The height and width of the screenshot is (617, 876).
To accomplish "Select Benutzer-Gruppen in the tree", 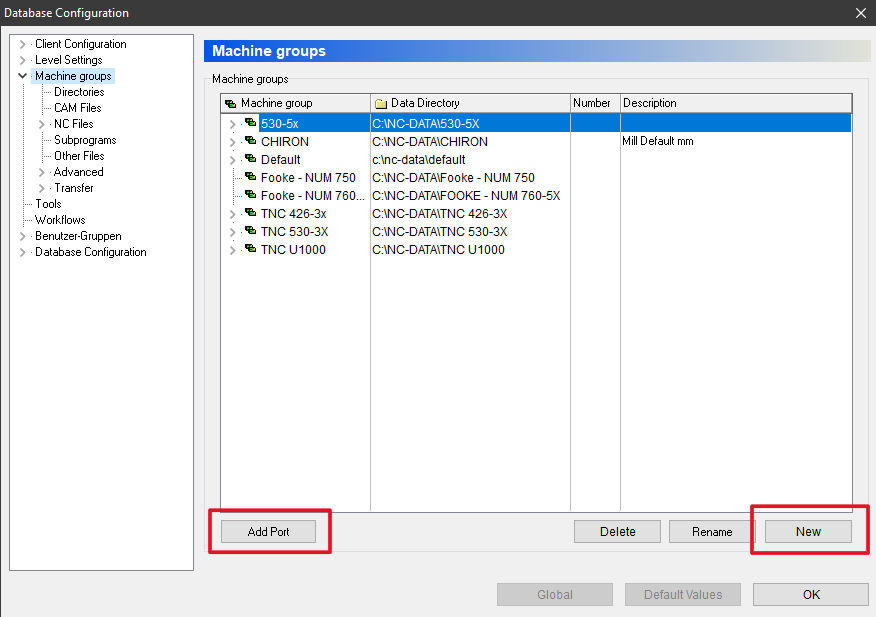I will (x=78, y=236).
